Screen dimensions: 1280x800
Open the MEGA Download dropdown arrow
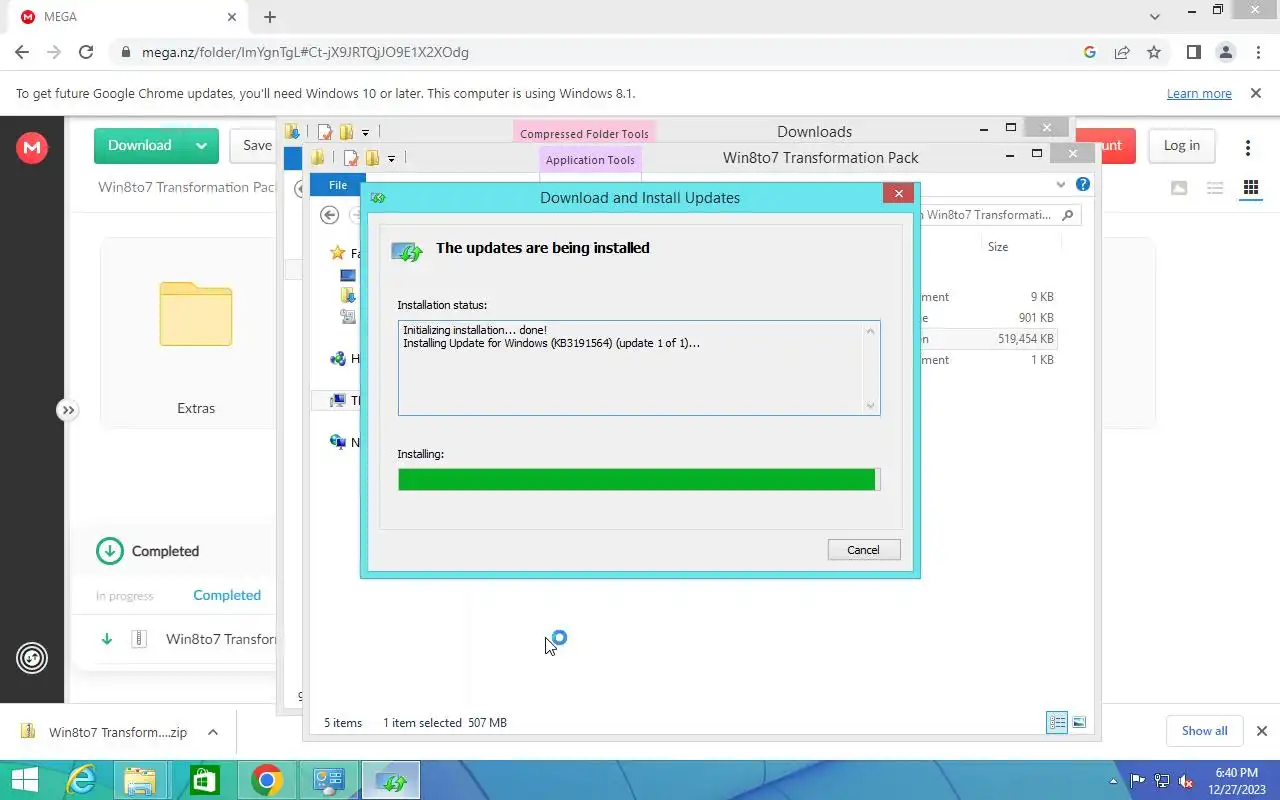coord(202,145)
